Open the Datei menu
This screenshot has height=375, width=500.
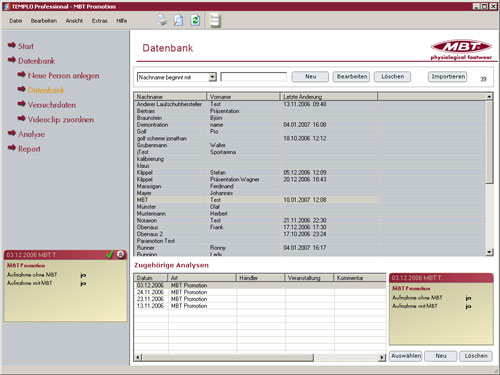click(16, 21)
